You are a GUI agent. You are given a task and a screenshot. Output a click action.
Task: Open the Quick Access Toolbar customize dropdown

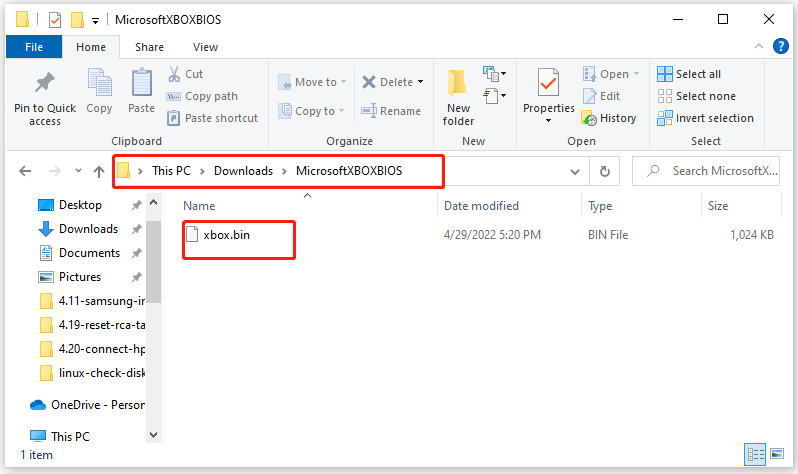[95, 20]
